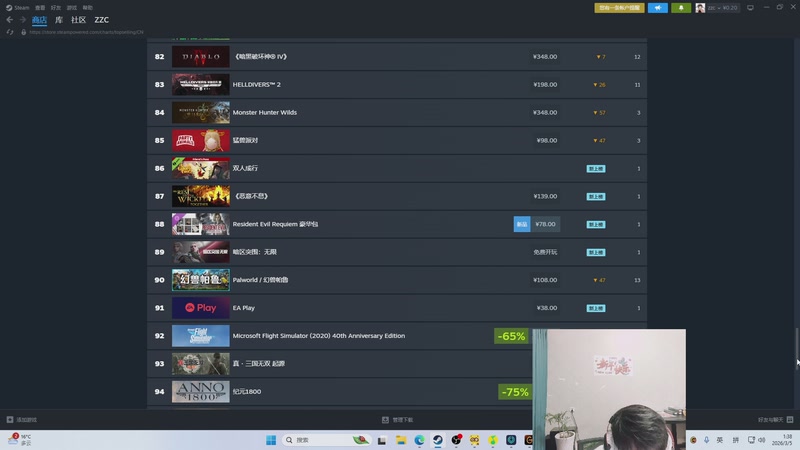
Task: Go forward with the right arrow
Action: 22,19
